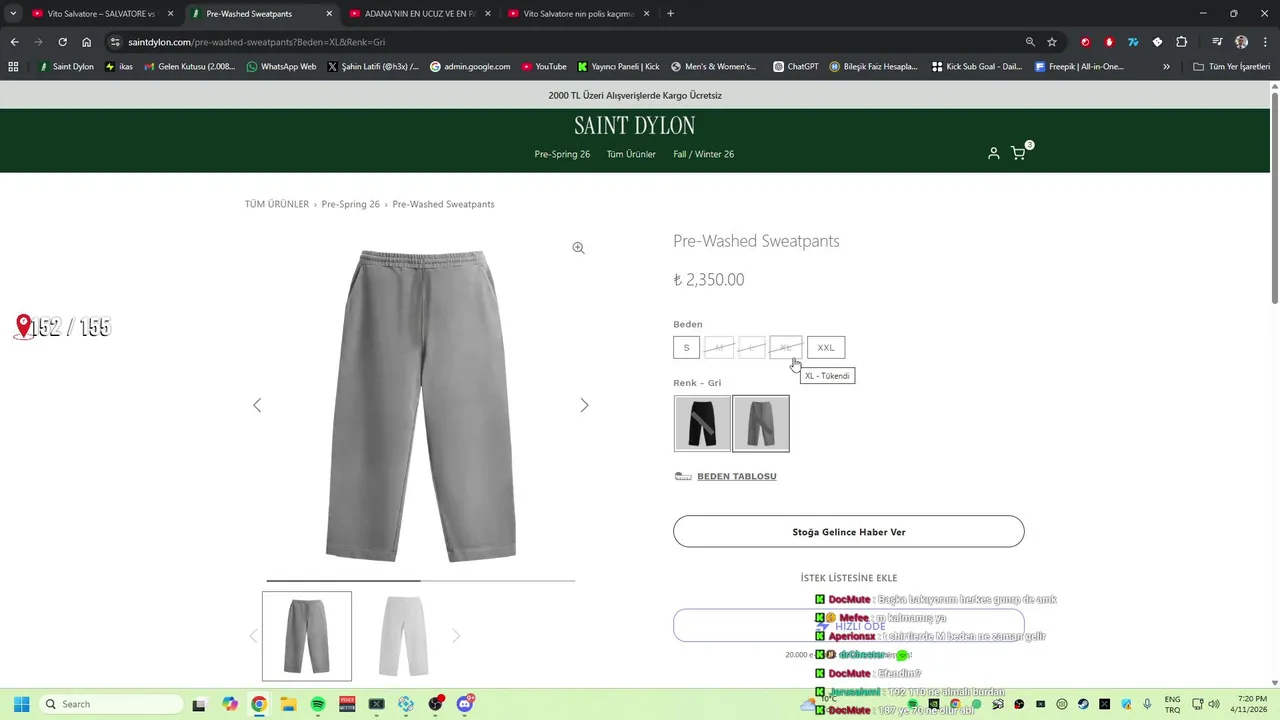Open ChatGPT bookmark
The width and height of the screenshot is (1280, 720).
795,67
